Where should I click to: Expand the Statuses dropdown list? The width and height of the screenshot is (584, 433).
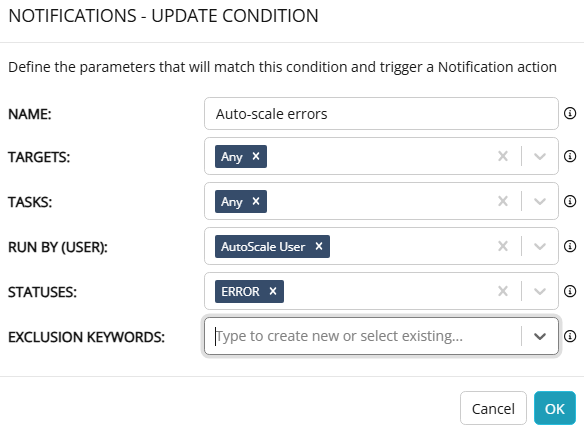pyautogui.click(x=540, y=291)
